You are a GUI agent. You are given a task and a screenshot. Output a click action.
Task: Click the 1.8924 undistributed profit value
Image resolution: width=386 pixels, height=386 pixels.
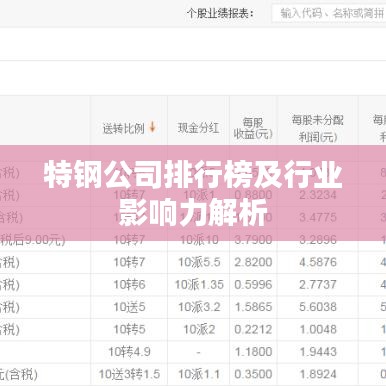318,374
